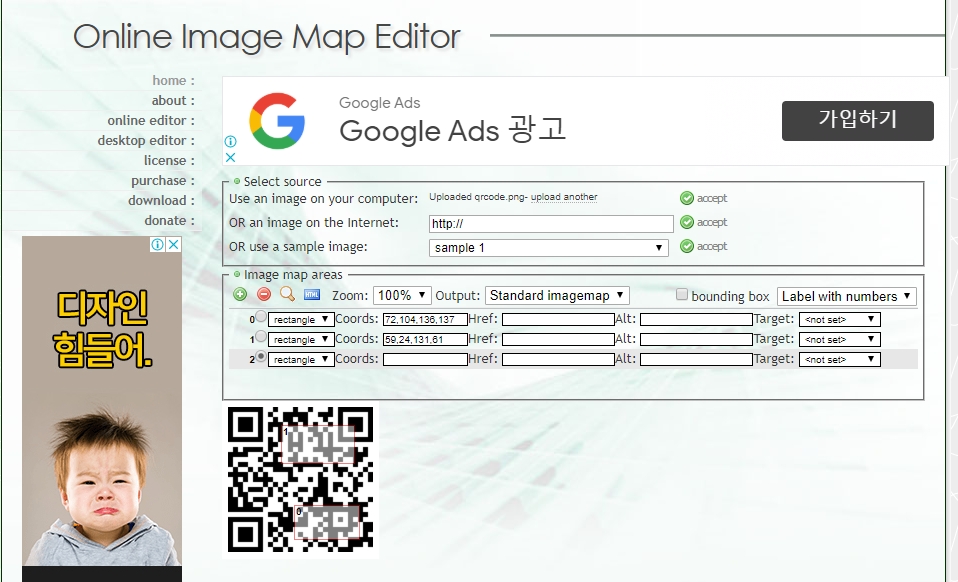The height and width of the screenshot is (582, 958).
Task: Open Target dropdown for area 1
Action: (839, 340)
